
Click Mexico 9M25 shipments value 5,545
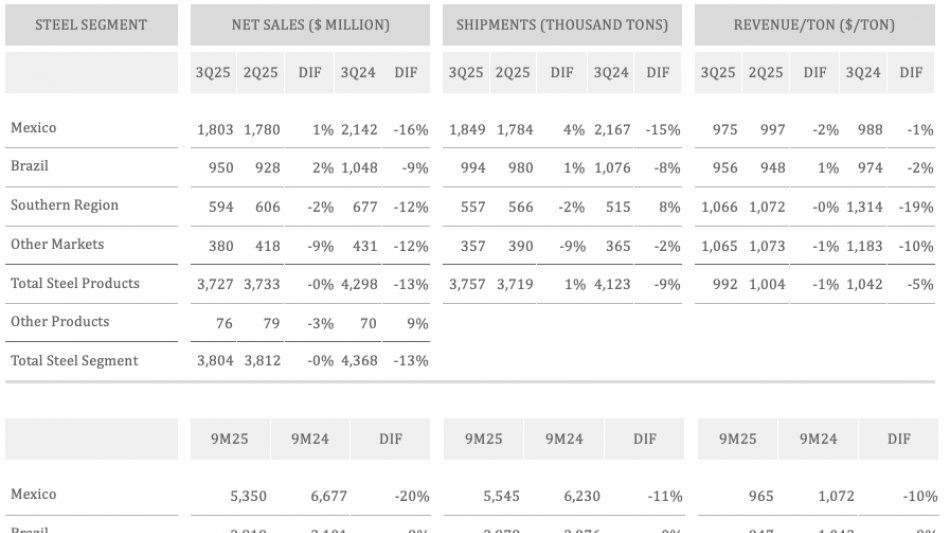[x=502, y=495]
